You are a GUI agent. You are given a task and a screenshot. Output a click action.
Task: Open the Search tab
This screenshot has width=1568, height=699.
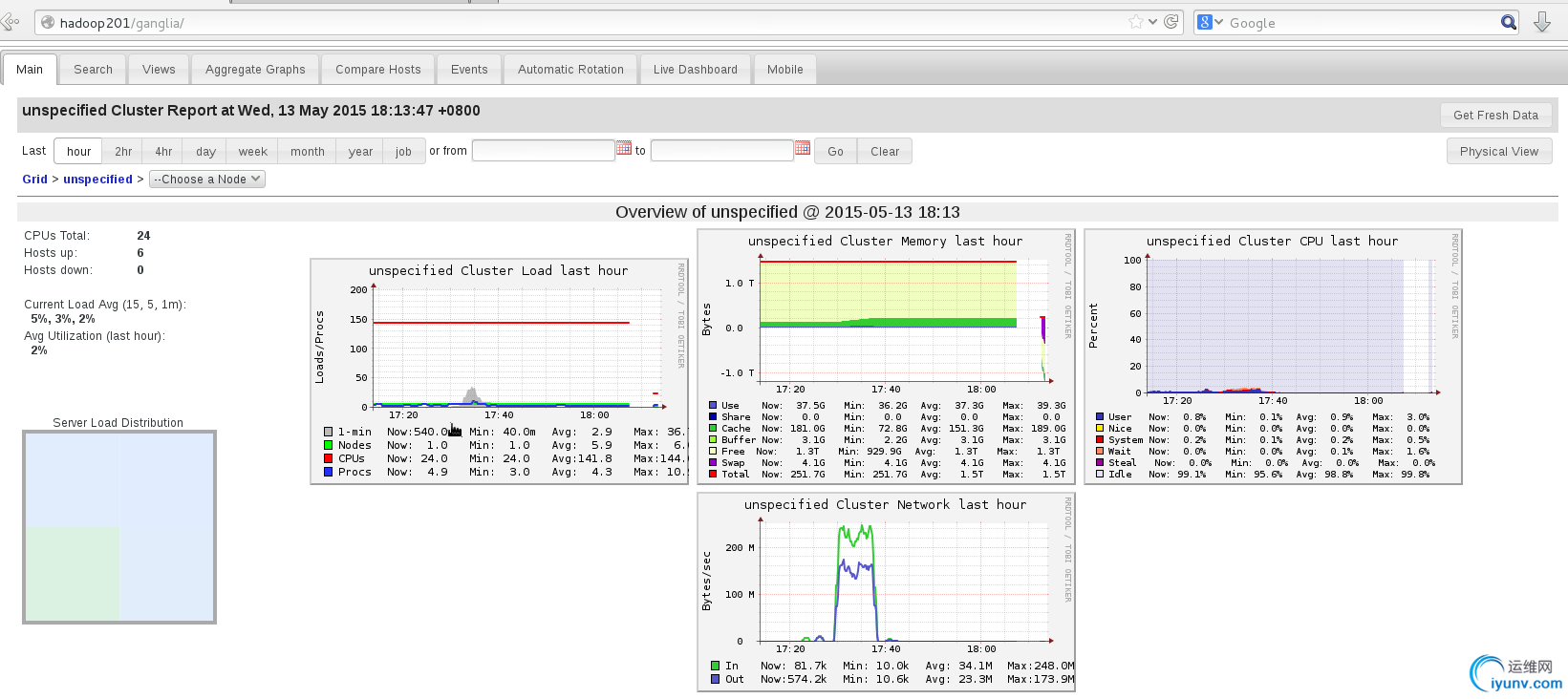click(93, 70)
